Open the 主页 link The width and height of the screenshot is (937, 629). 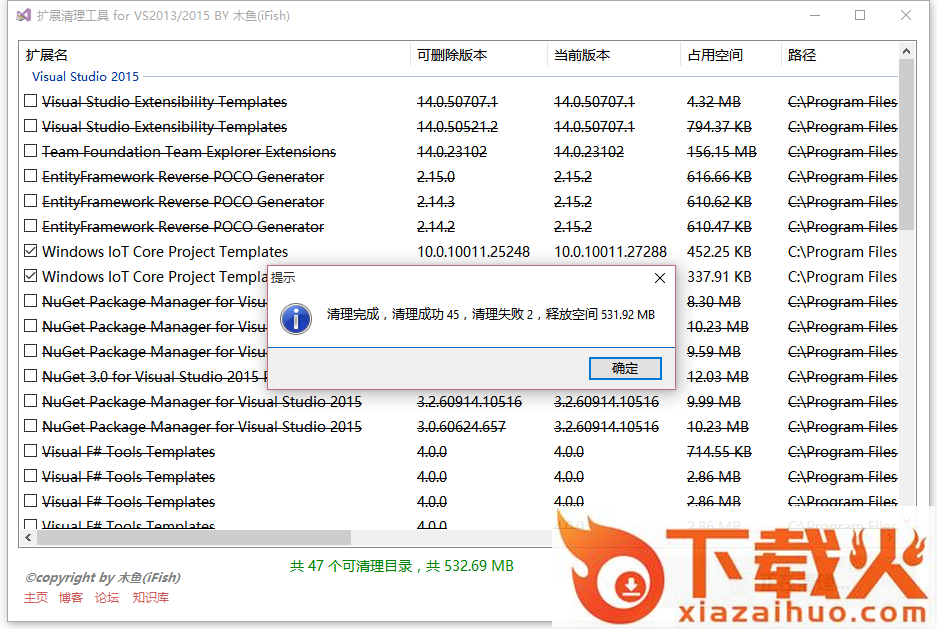pos(36,597)
